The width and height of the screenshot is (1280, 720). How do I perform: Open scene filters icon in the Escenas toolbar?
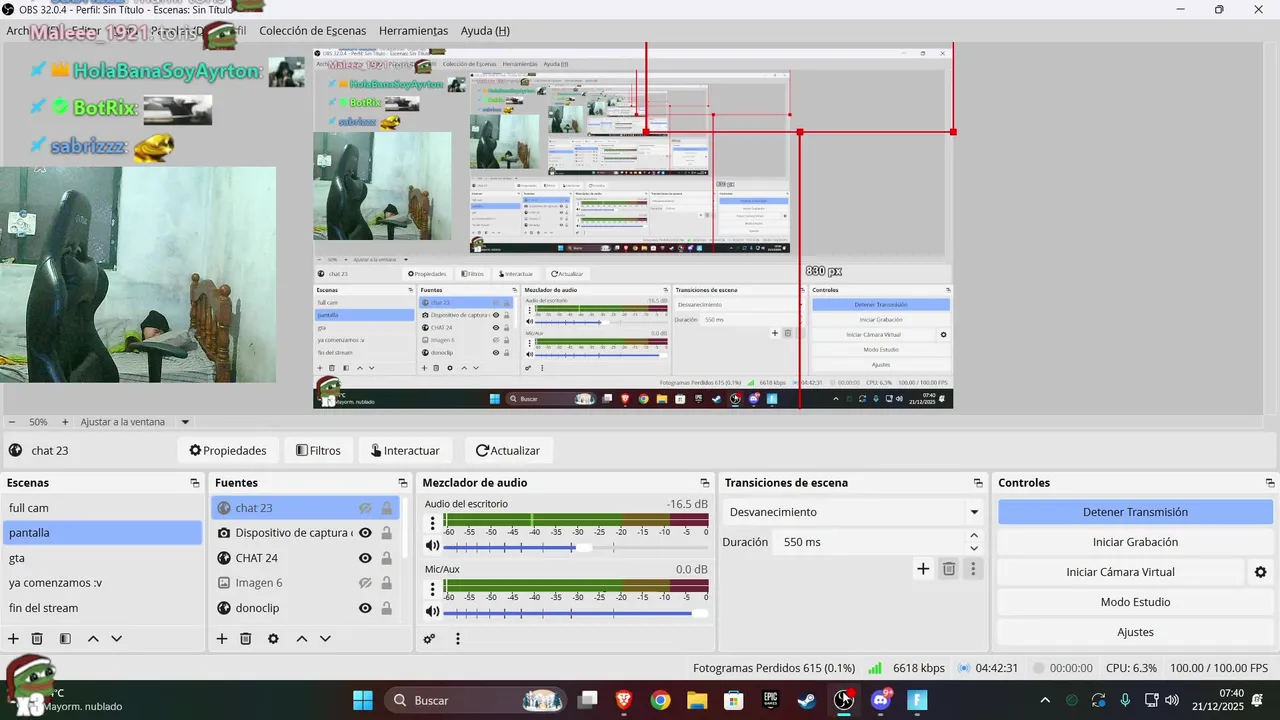[65, 639]
